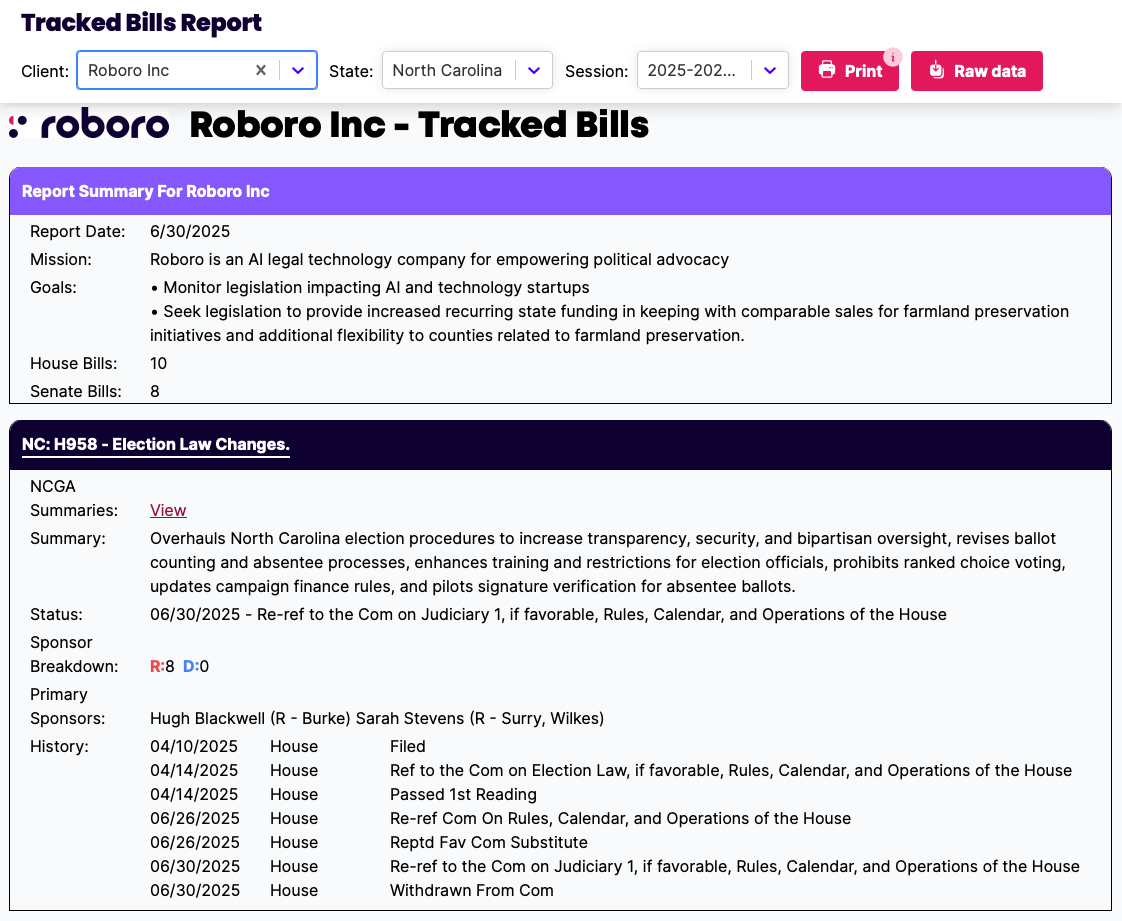This screenshot has height=921, width=1122.
Task: Click the Status line dated 06/30/2025
Action: (548, 614)
